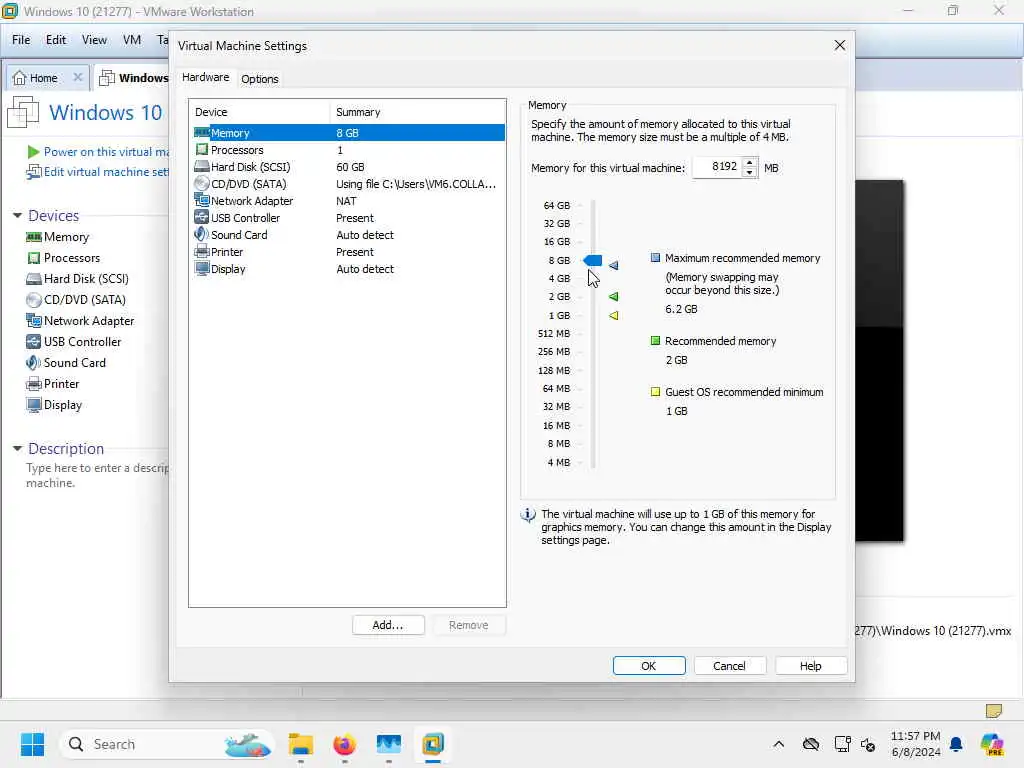This screenshot has width=1024, height=768.
Task: Open Sound Card in main window Devices panel
Action: [66, 362]
